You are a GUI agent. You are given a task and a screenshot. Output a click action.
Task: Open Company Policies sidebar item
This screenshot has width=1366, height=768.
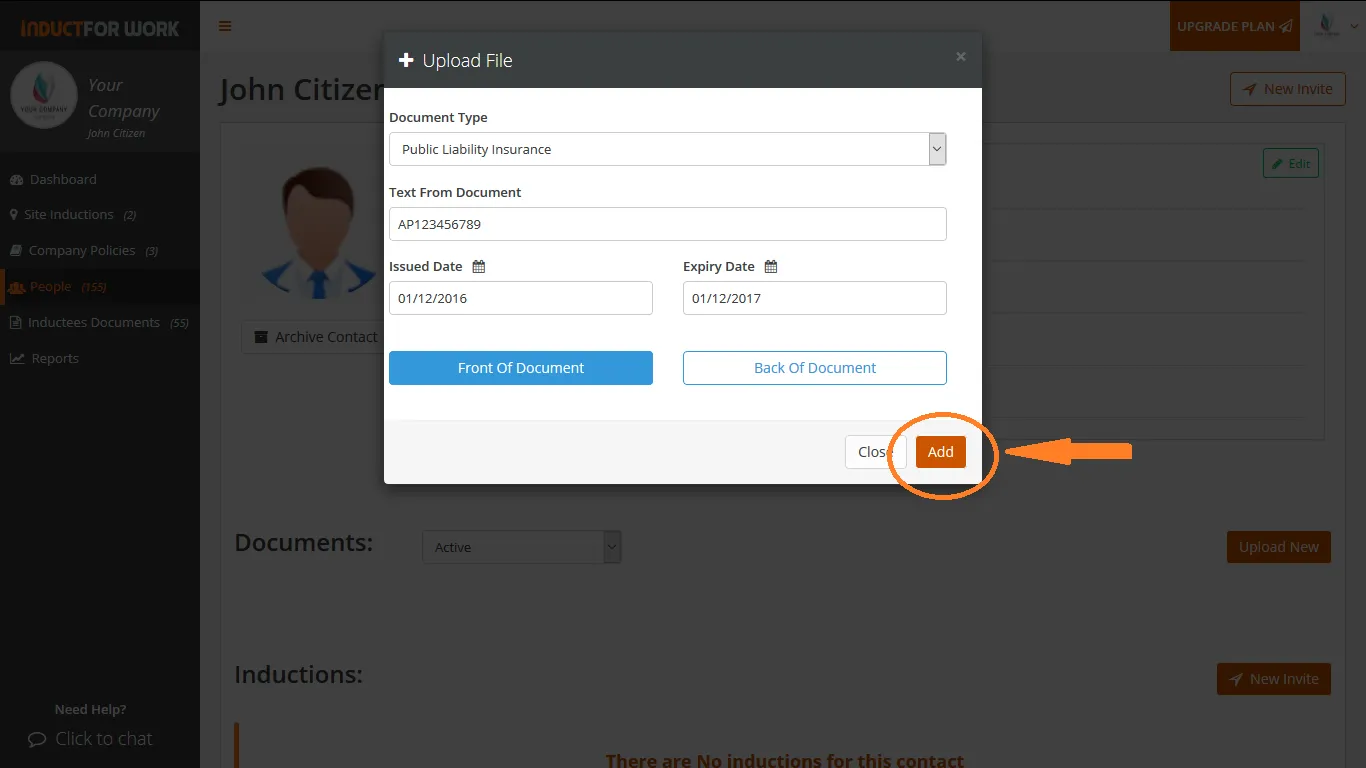pyautogui.click(x=81, y=251)
